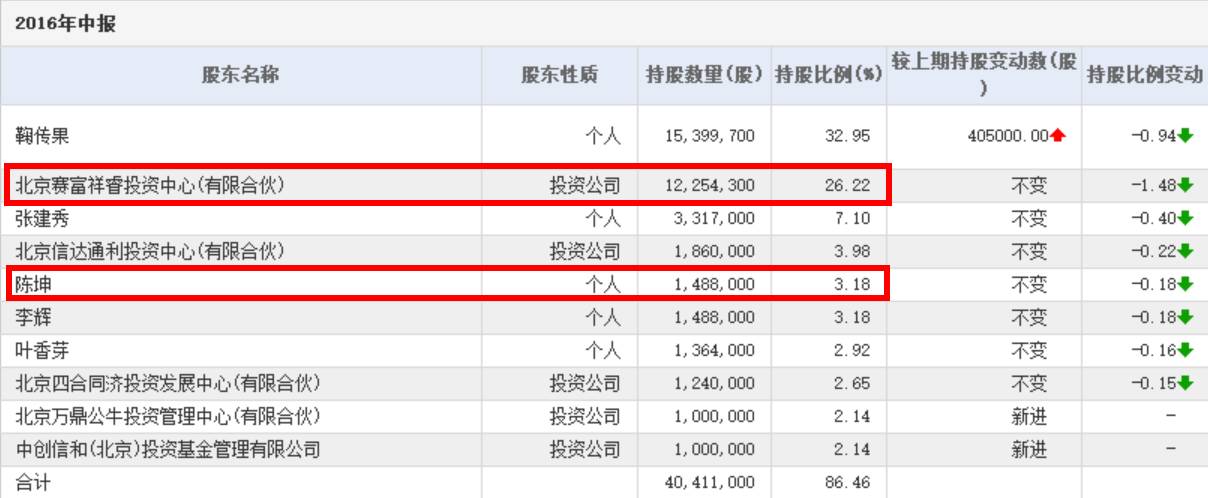Viewport: 1208px width, 498px height.
Task: Click the red up arrow beside 405000.00
Action: point(1058,136)
